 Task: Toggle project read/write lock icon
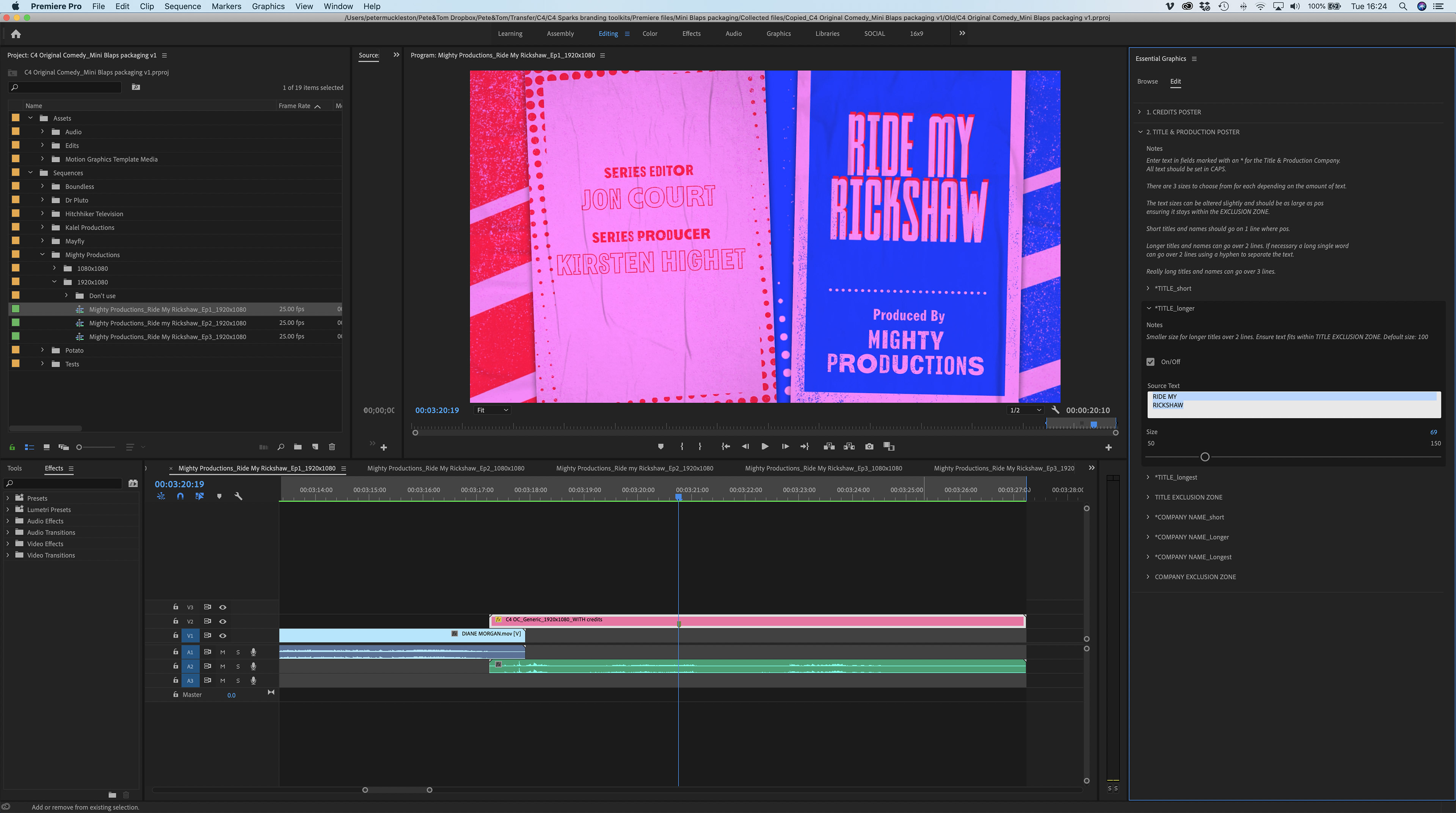12,447
